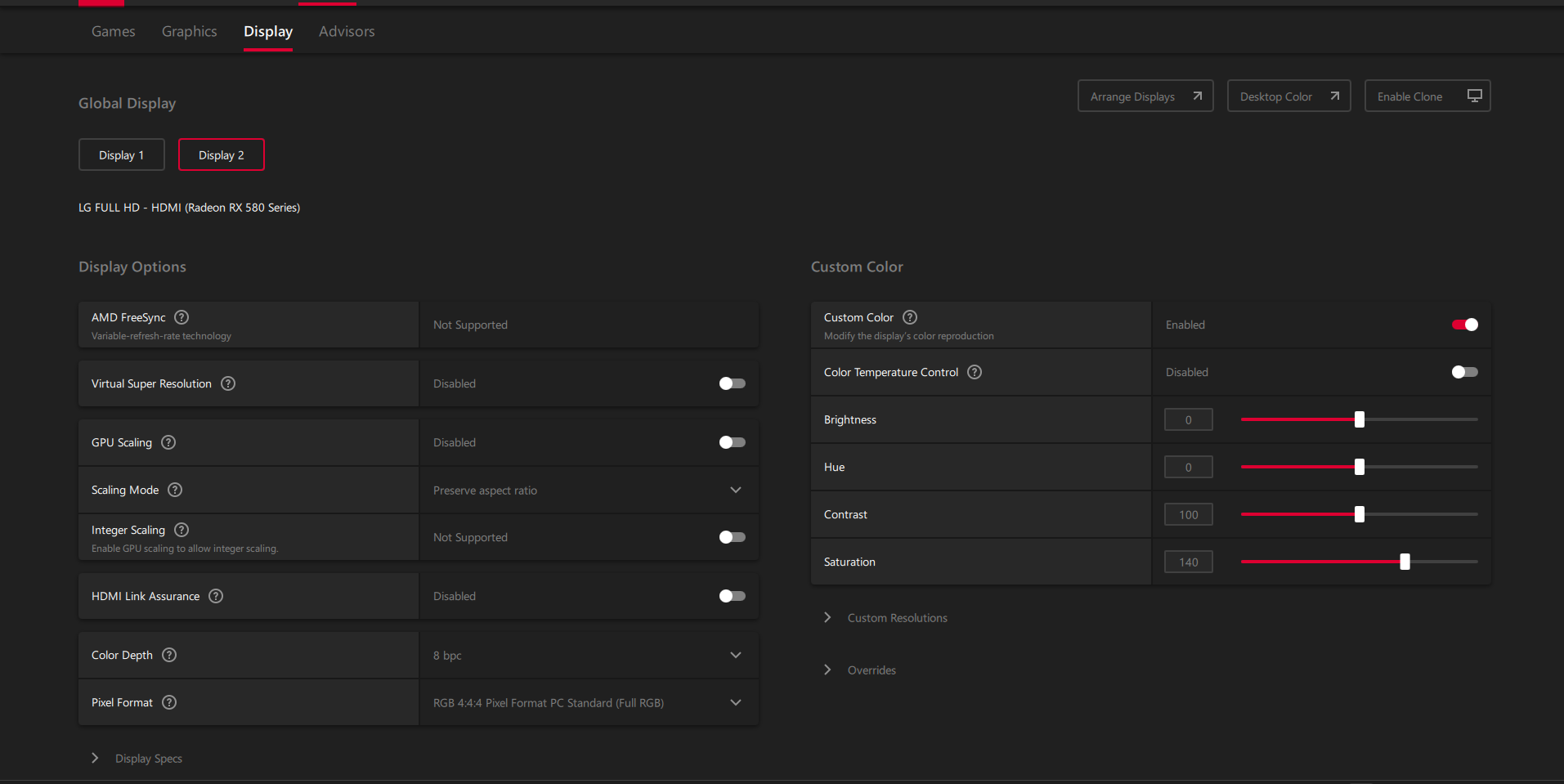Click the Contrast value input field

tap(1188, 515)
